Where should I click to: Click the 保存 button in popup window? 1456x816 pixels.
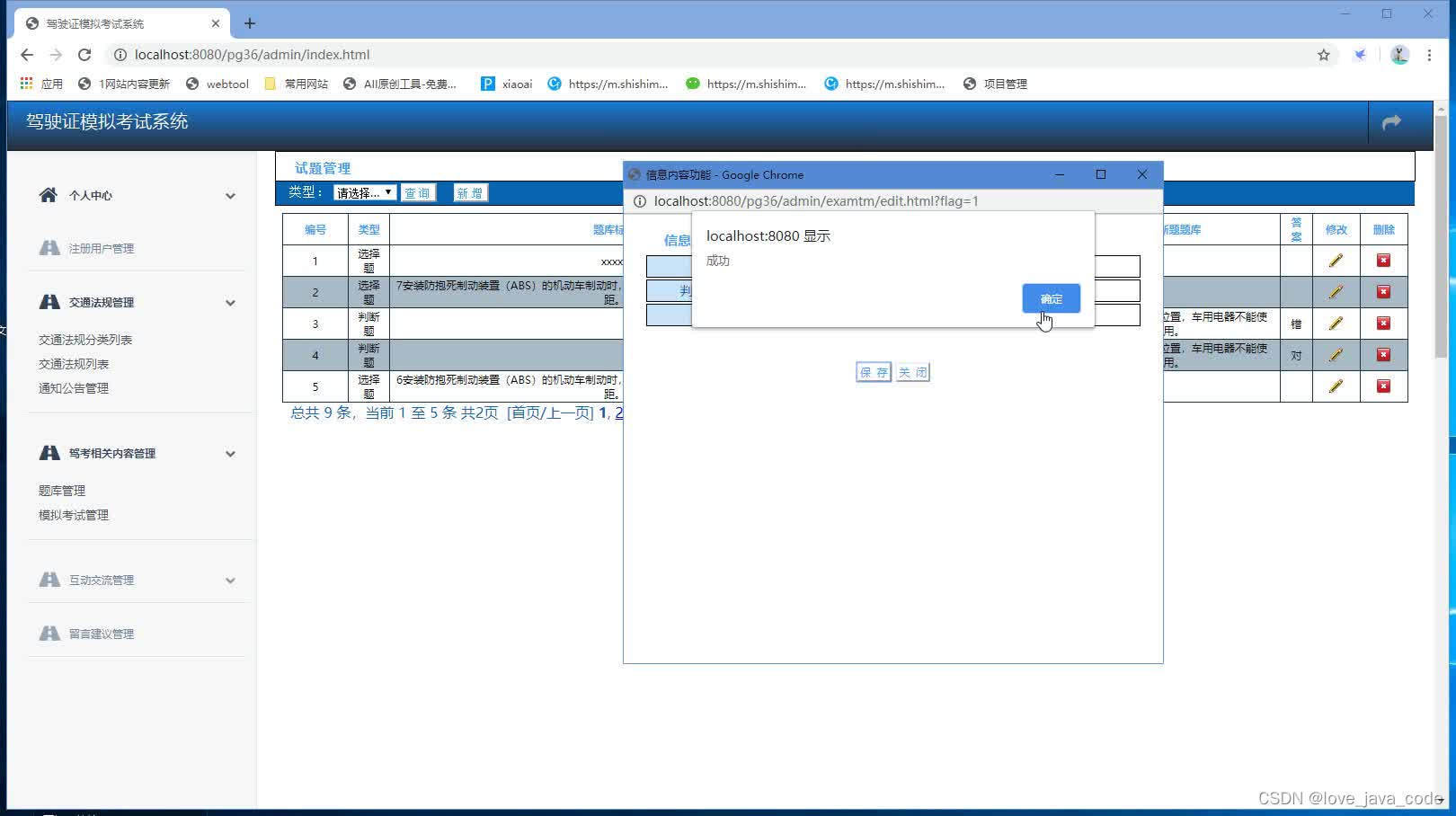tap(873, 372)
